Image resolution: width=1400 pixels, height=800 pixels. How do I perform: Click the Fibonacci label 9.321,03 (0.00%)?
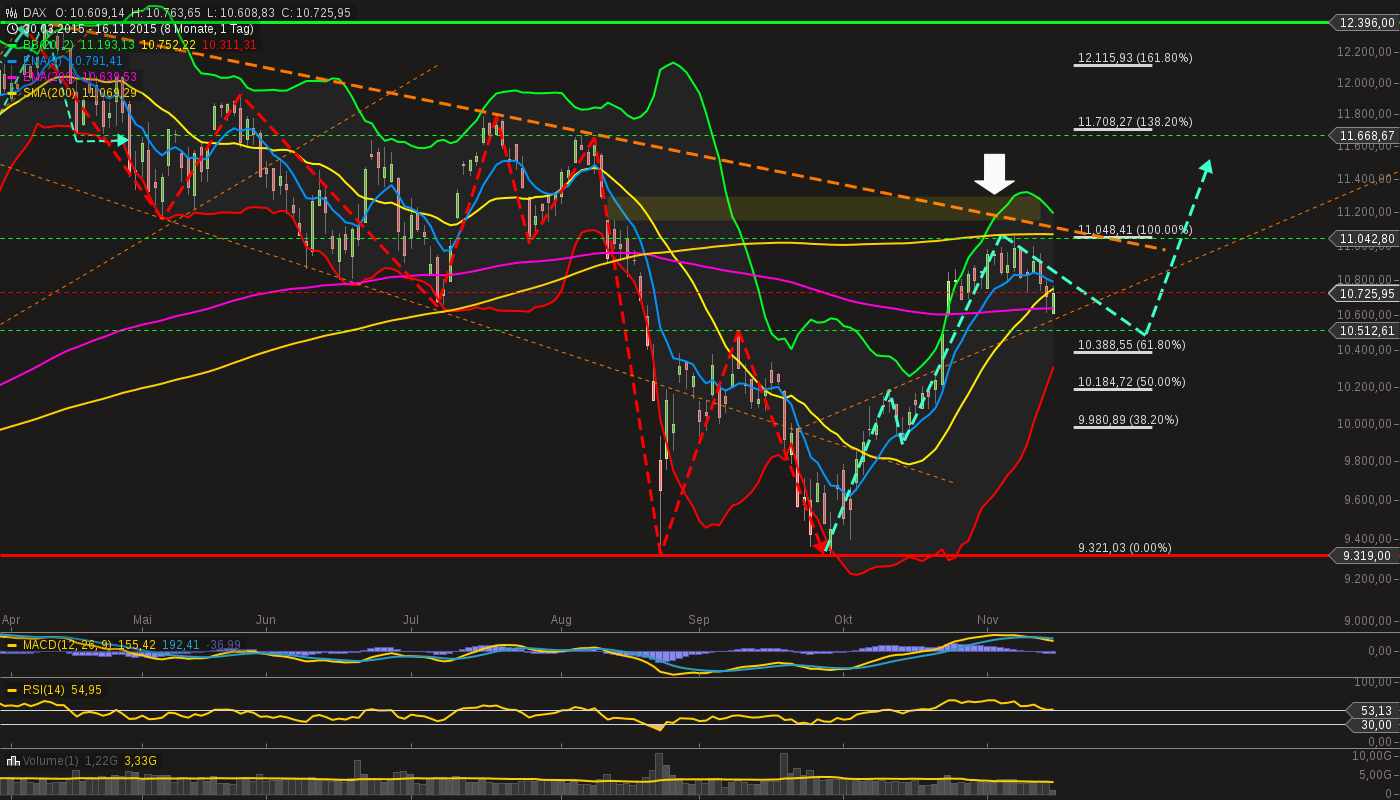coord(1125,548)
